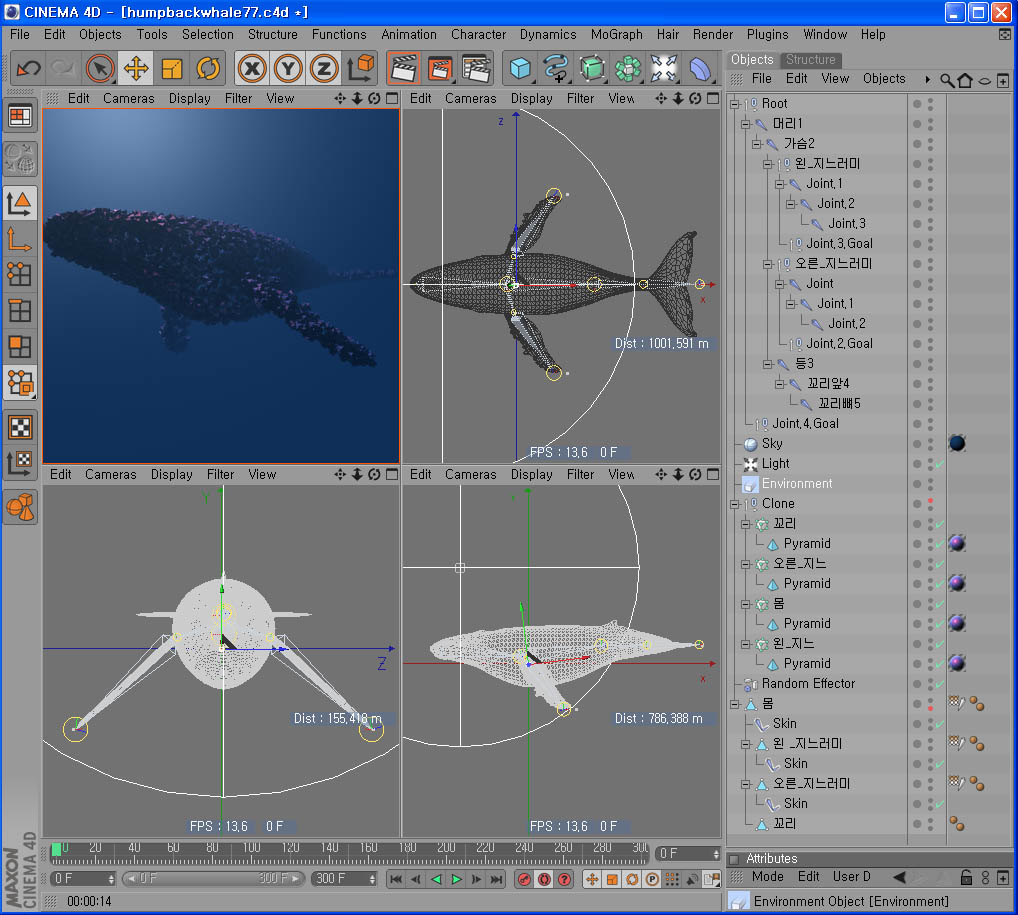
Task: Click the autokeying button
Action: (x=545, y=879)
